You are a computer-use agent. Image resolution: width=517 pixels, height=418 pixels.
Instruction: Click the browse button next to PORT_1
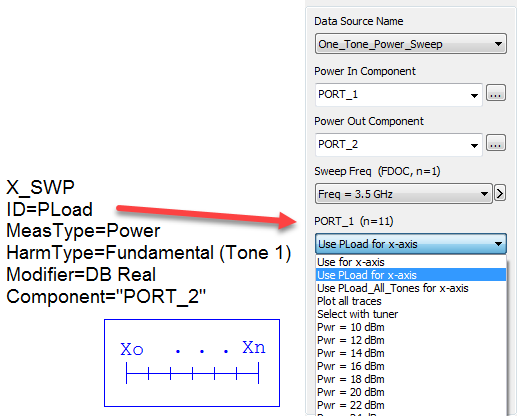(x=496, y=93)
